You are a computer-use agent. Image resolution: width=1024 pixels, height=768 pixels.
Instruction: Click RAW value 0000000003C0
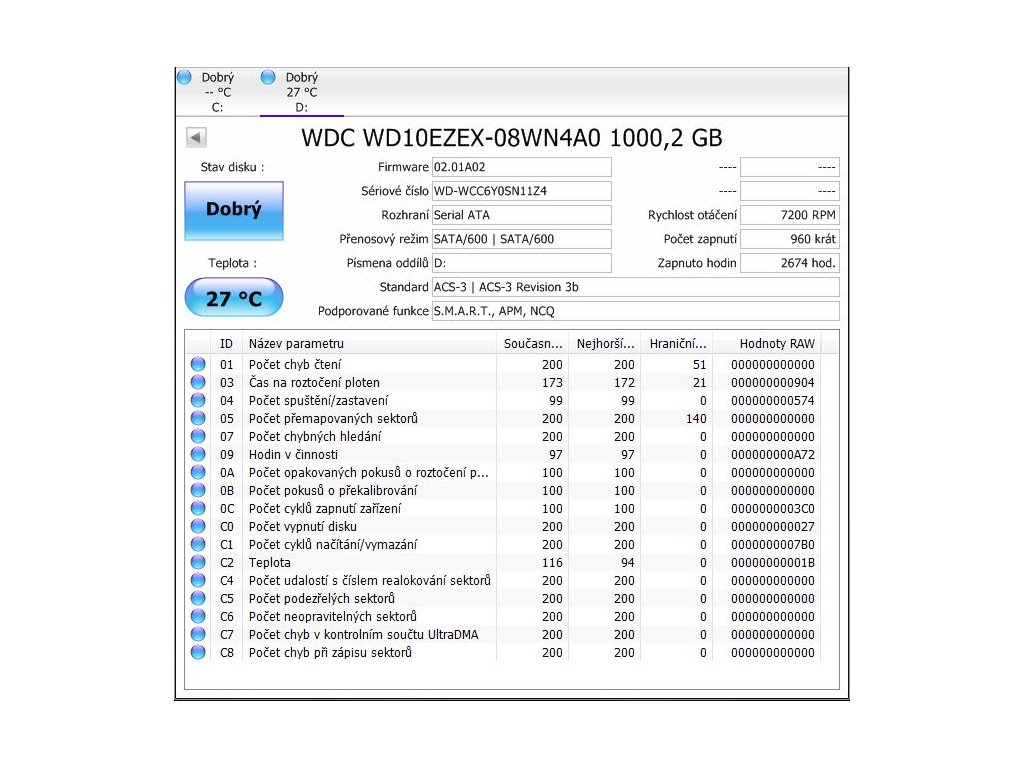click(773, 508)
